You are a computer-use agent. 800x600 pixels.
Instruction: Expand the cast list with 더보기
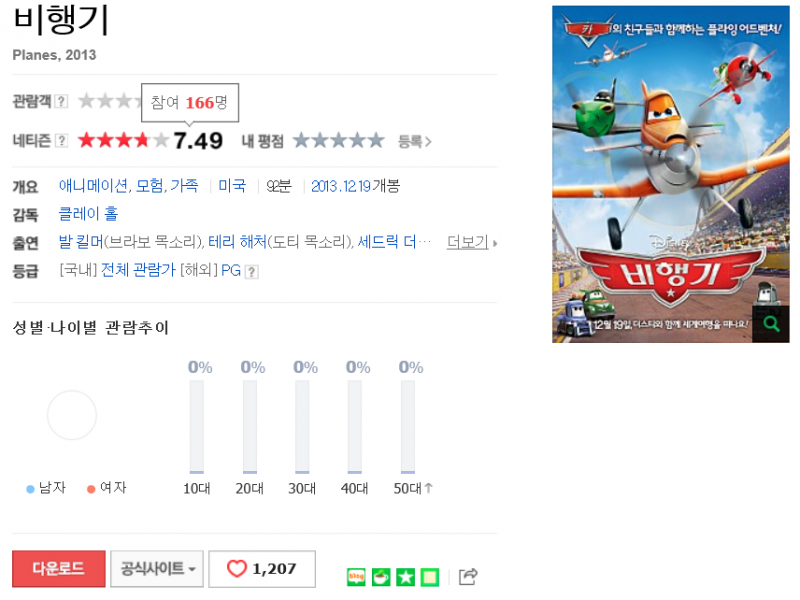tap(471, 242)
